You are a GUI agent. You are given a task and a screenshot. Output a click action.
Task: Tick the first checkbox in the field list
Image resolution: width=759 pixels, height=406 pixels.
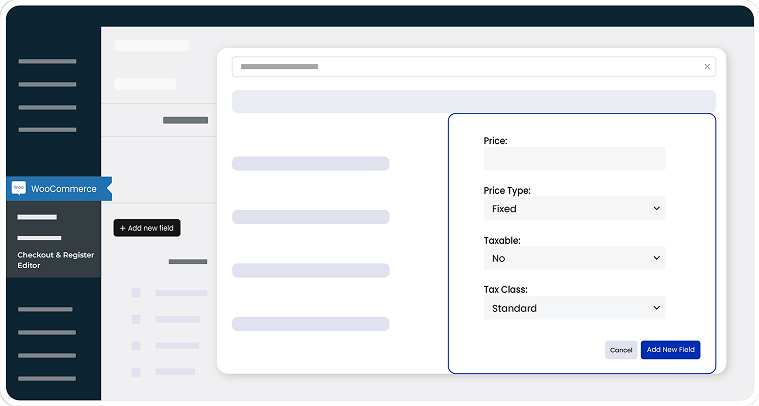click(136, 293)
